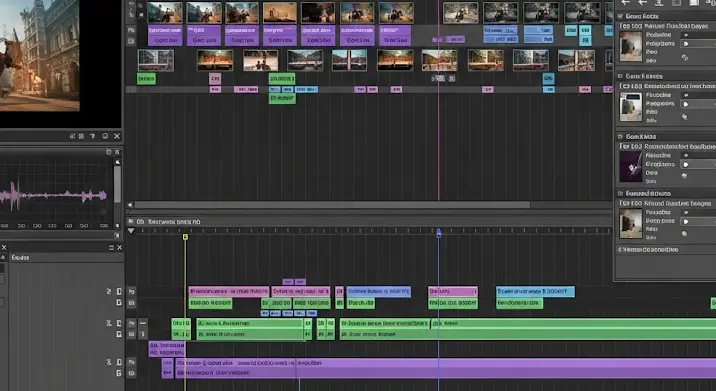Click the small link icon in the first right-panel section
The image size is (716, 391).
tap(684, 58)
